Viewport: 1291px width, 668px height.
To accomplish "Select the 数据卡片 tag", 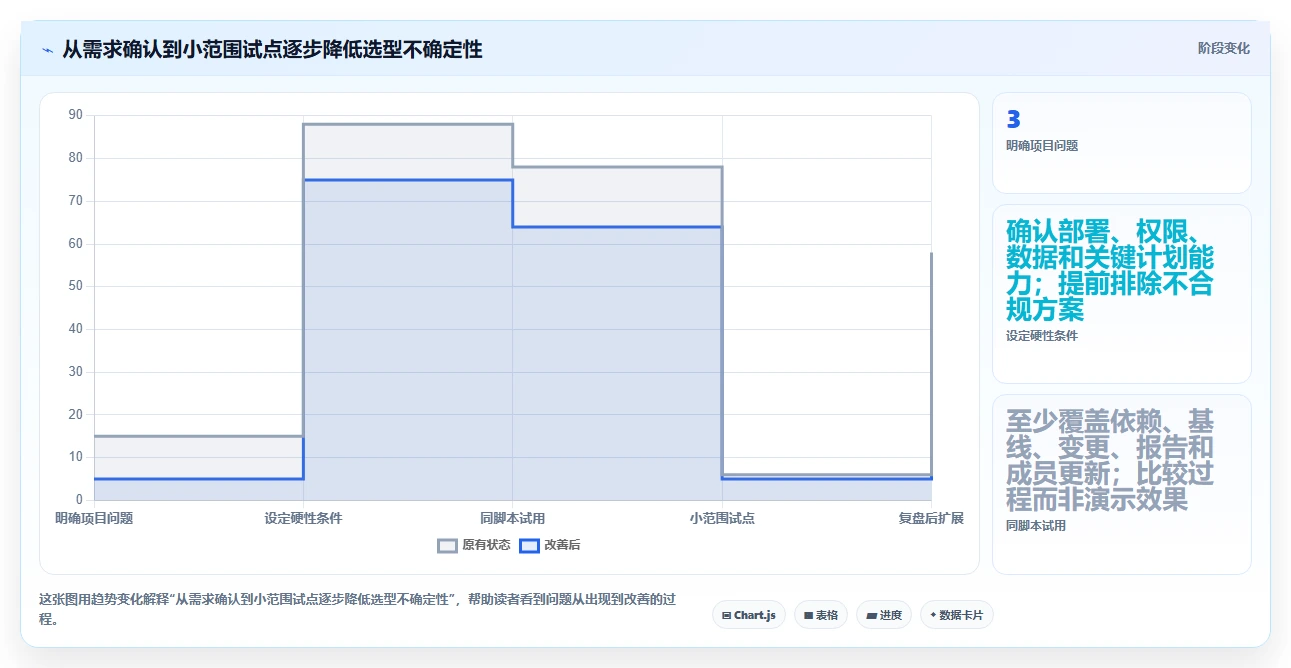I will (x=957, y=615).
